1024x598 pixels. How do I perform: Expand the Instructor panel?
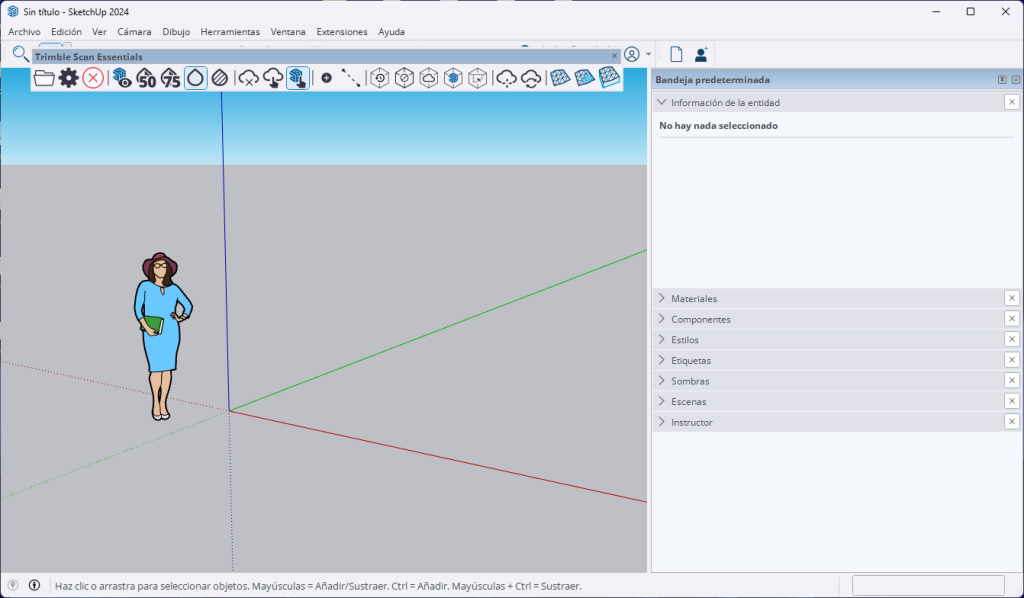click(x=662, y=422)
